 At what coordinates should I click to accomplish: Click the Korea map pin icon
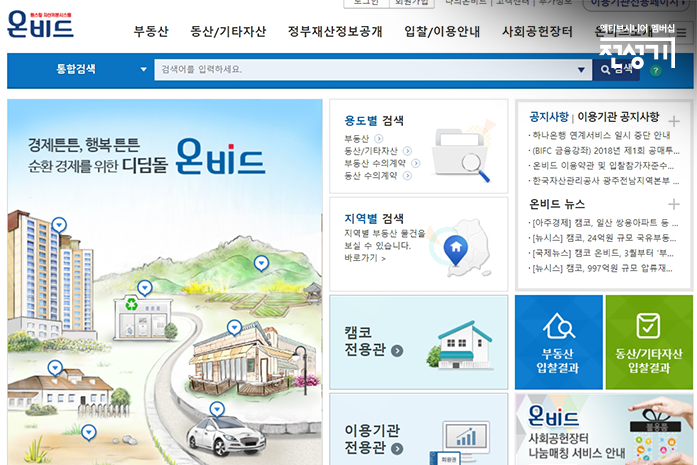click(x=457, y=249)
